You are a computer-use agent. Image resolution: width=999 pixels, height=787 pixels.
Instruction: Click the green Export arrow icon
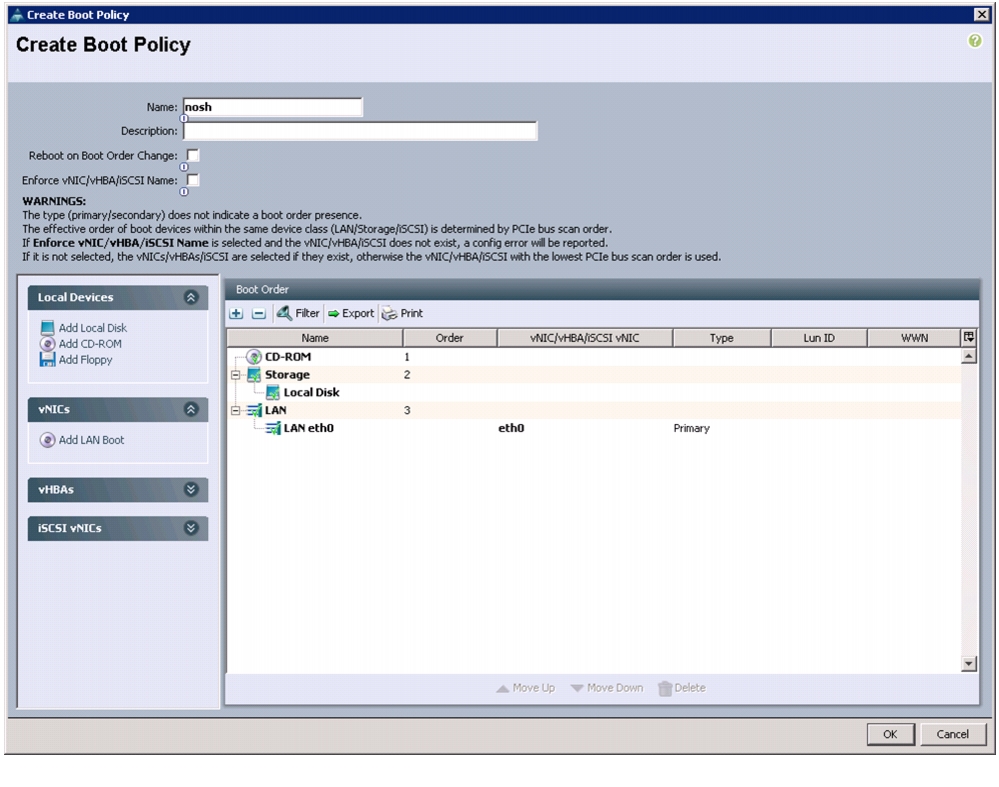click(x=333, y=314)
